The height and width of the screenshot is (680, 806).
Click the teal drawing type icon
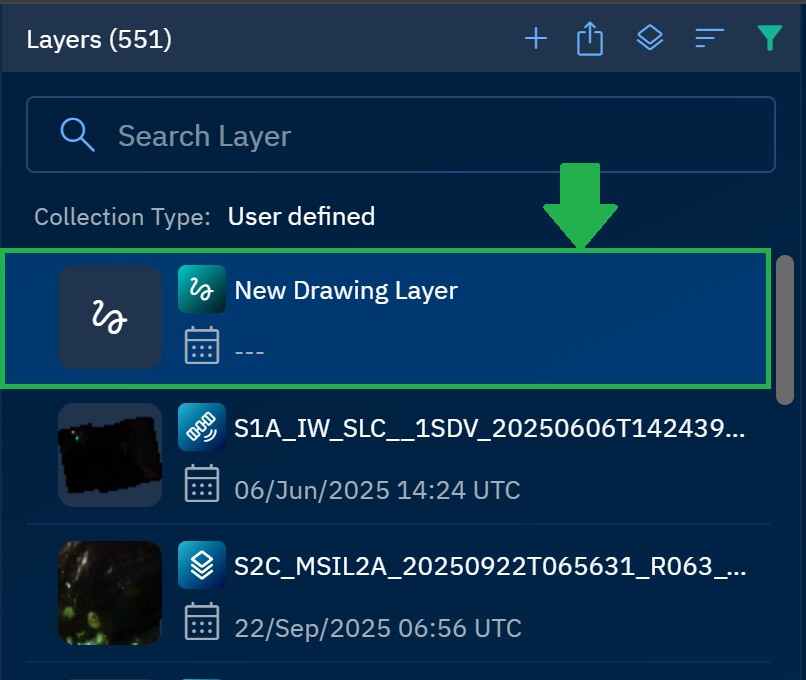pos(202,290)
